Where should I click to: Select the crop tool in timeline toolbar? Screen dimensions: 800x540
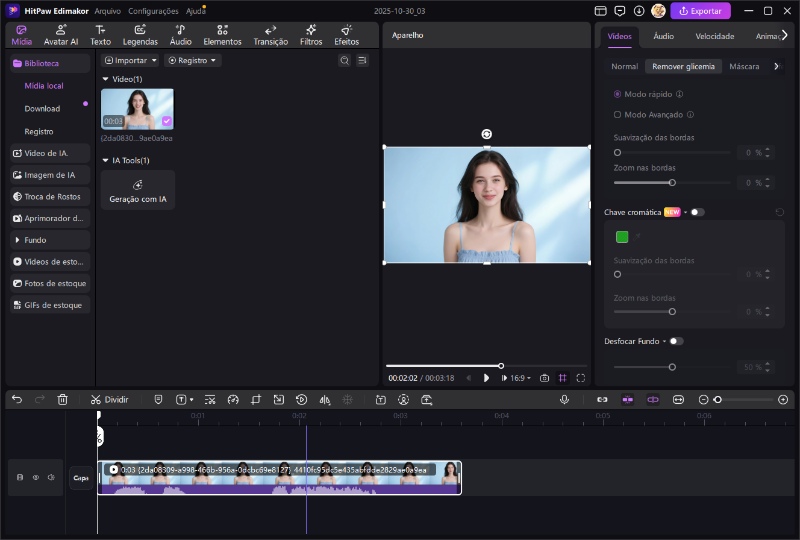[x=255, y=399]
